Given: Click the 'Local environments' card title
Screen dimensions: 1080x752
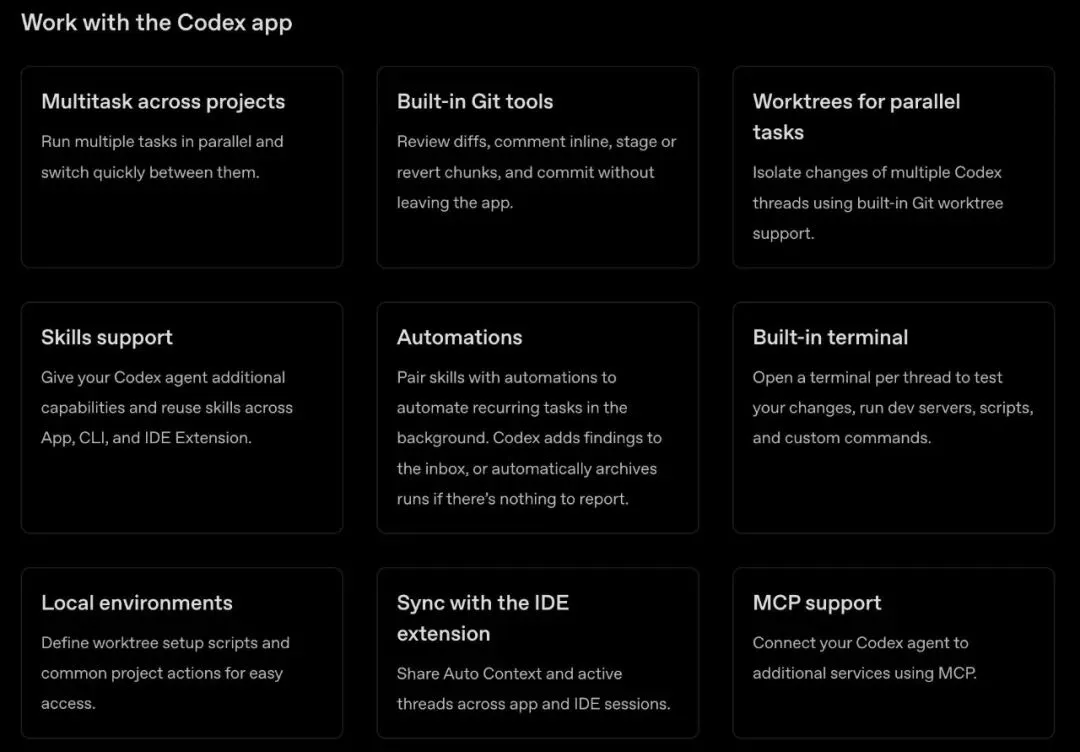Looking at the screenshot, I should pyautogui.click(x=137, y=603).
